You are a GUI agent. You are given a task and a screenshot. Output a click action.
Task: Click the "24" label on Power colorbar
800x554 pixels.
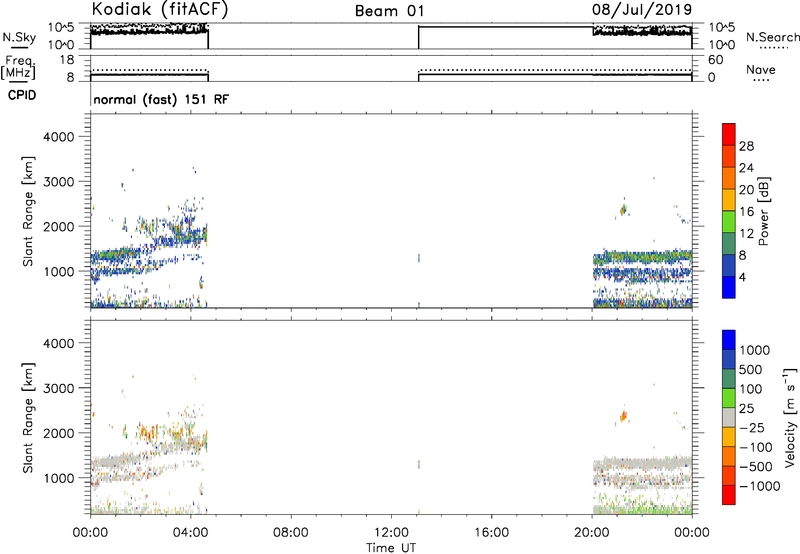[x=746, y=168]
